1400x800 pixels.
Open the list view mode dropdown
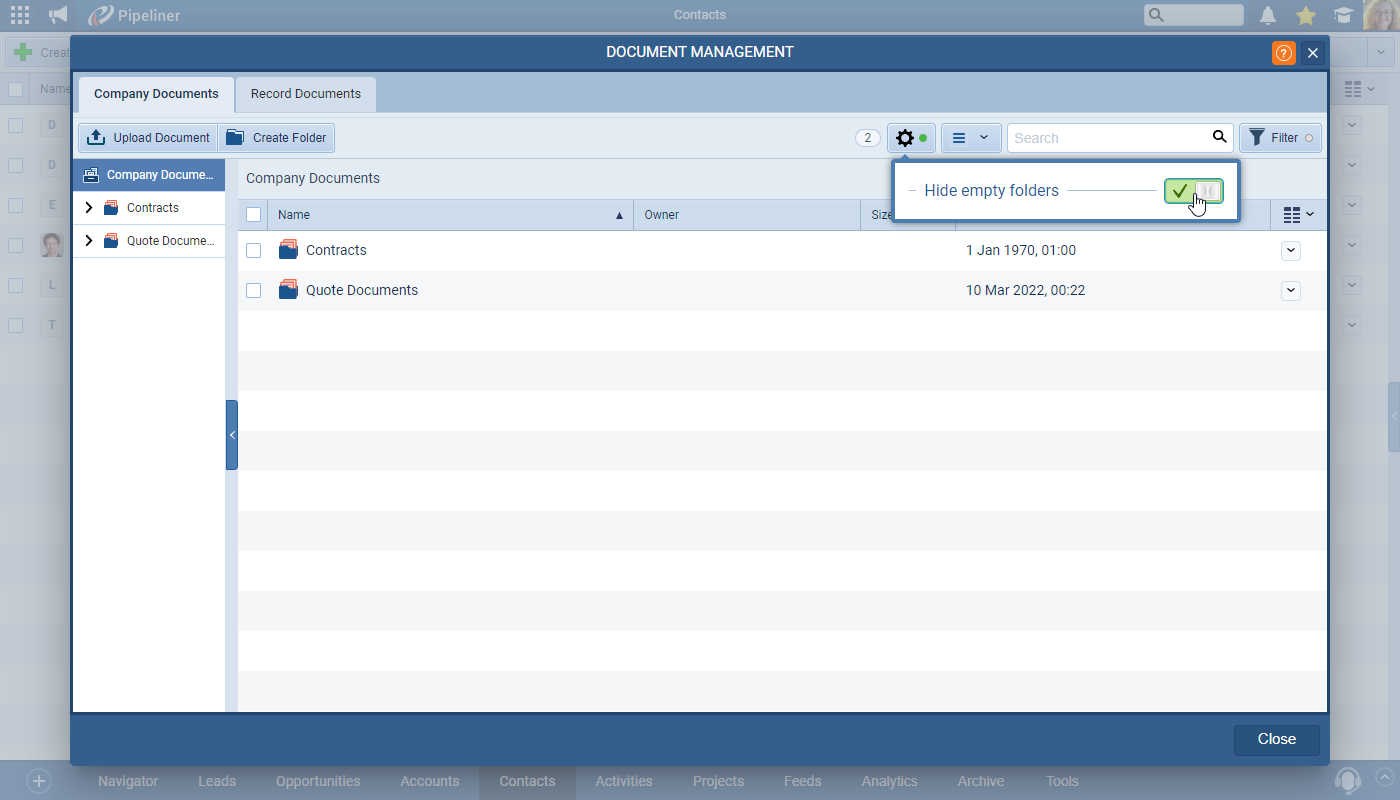coord(970,138)
